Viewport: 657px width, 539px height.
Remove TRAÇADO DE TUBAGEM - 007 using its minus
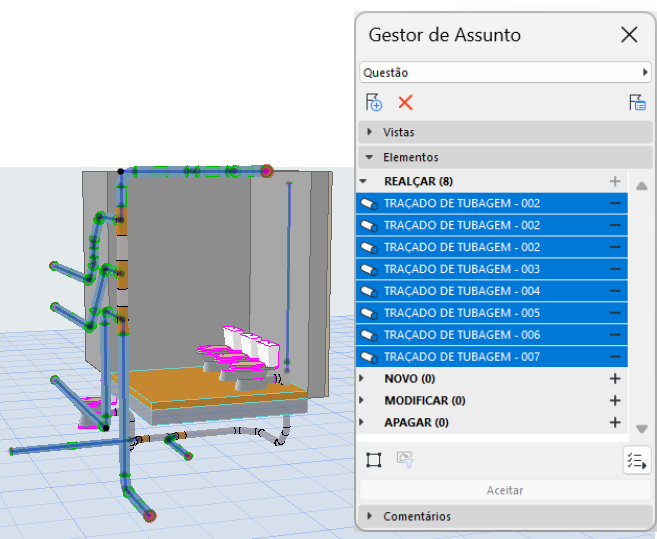(615, 357)
